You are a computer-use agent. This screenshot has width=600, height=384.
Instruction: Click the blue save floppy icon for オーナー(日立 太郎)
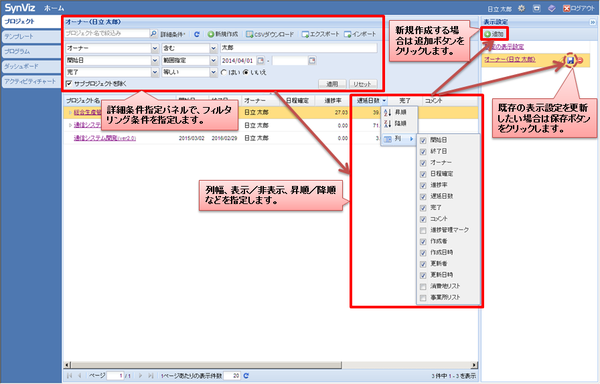(571, 60)
